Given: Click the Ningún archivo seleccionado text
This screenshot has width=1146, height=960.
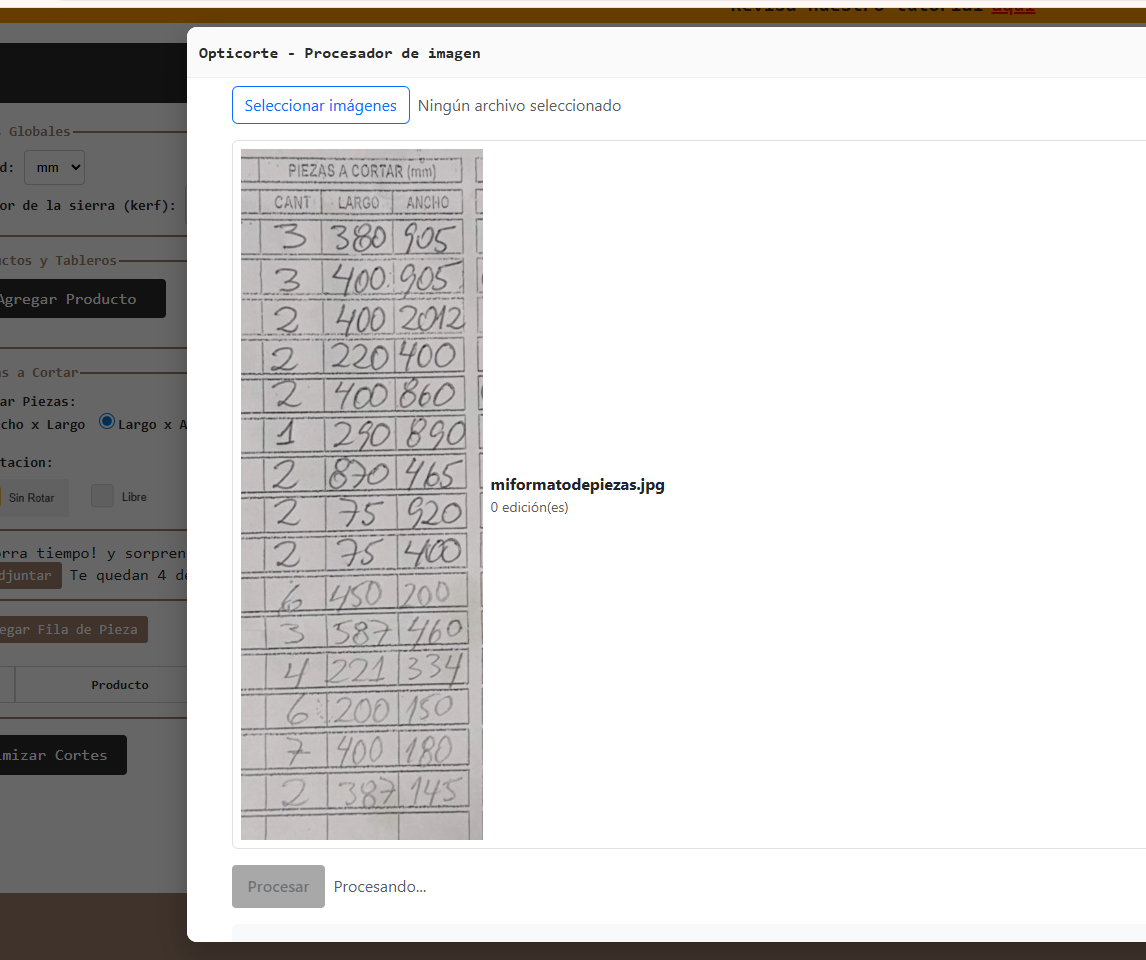Looking at the screenshot, I should [x=519, y=106].
